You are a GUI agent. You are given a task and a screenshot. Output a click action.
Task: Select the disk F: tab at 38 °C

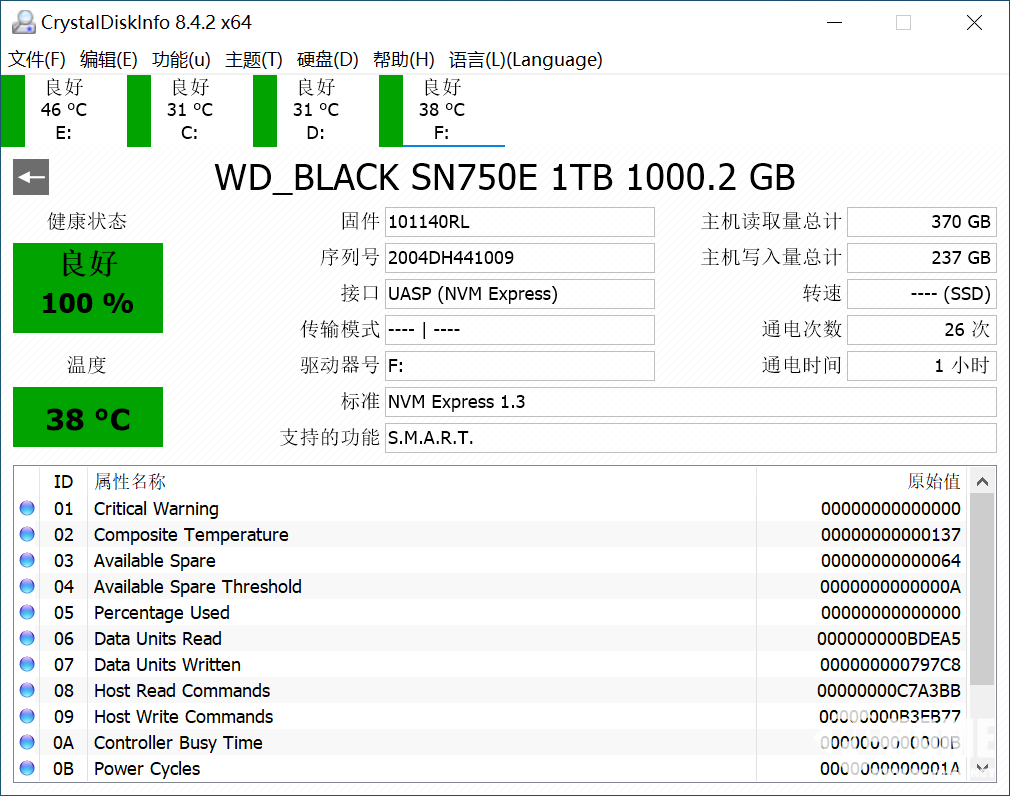click(442, 110)
